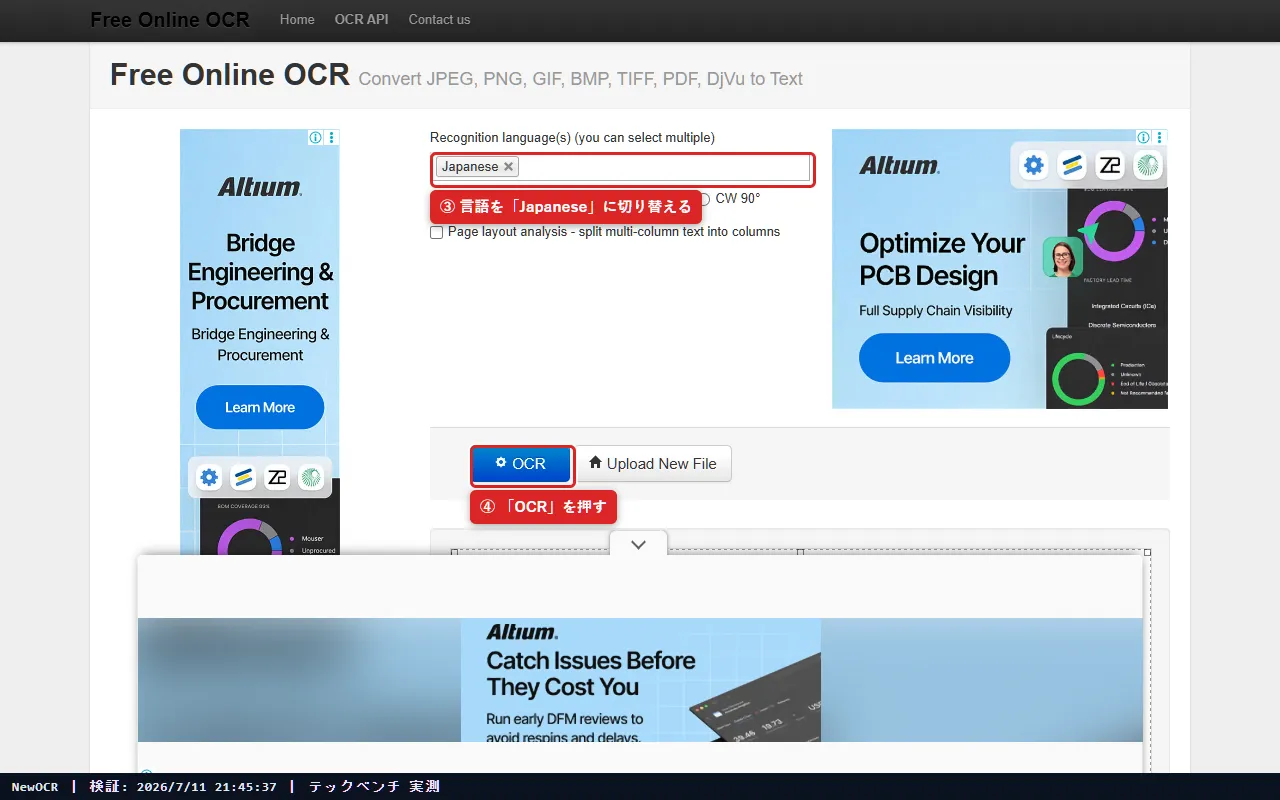Click the Free Online OCR brand link in the navbar
Viewport: 1280px width, 800px height.
click(170, 19)
